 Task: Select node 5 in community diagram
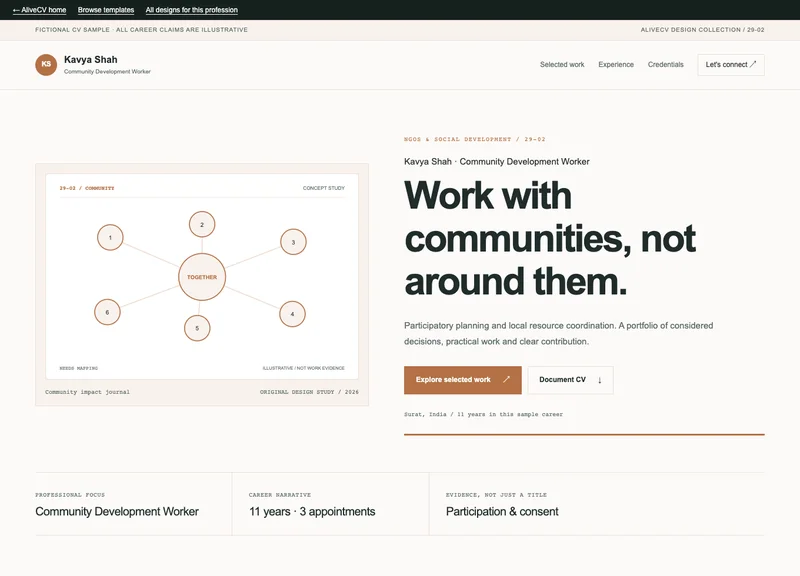[197, 328]
